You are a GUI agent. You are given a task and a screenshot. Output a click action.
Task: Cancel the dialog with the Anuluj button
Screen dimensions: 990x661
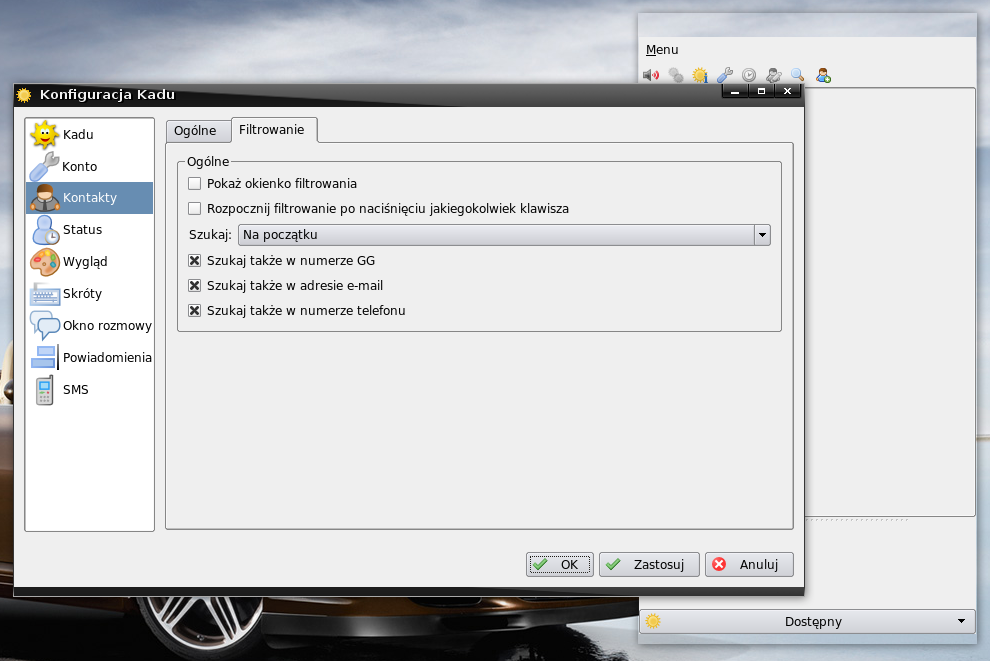click(749, 564)
